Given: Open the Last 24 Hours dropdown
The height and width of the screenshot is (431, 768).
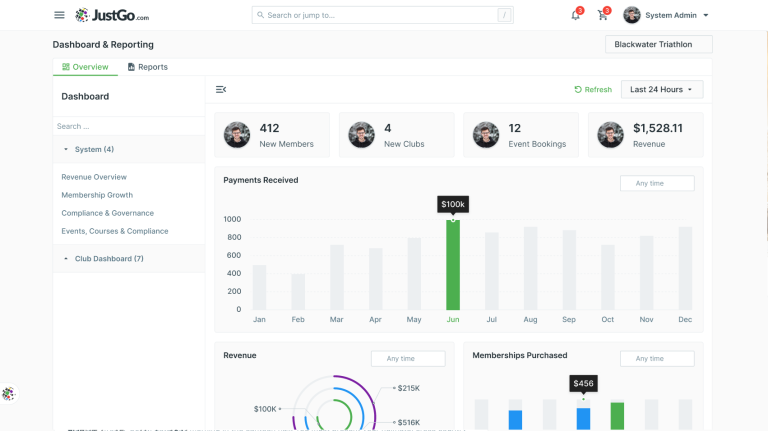Looking at the screenshot, I should point(662,90).
